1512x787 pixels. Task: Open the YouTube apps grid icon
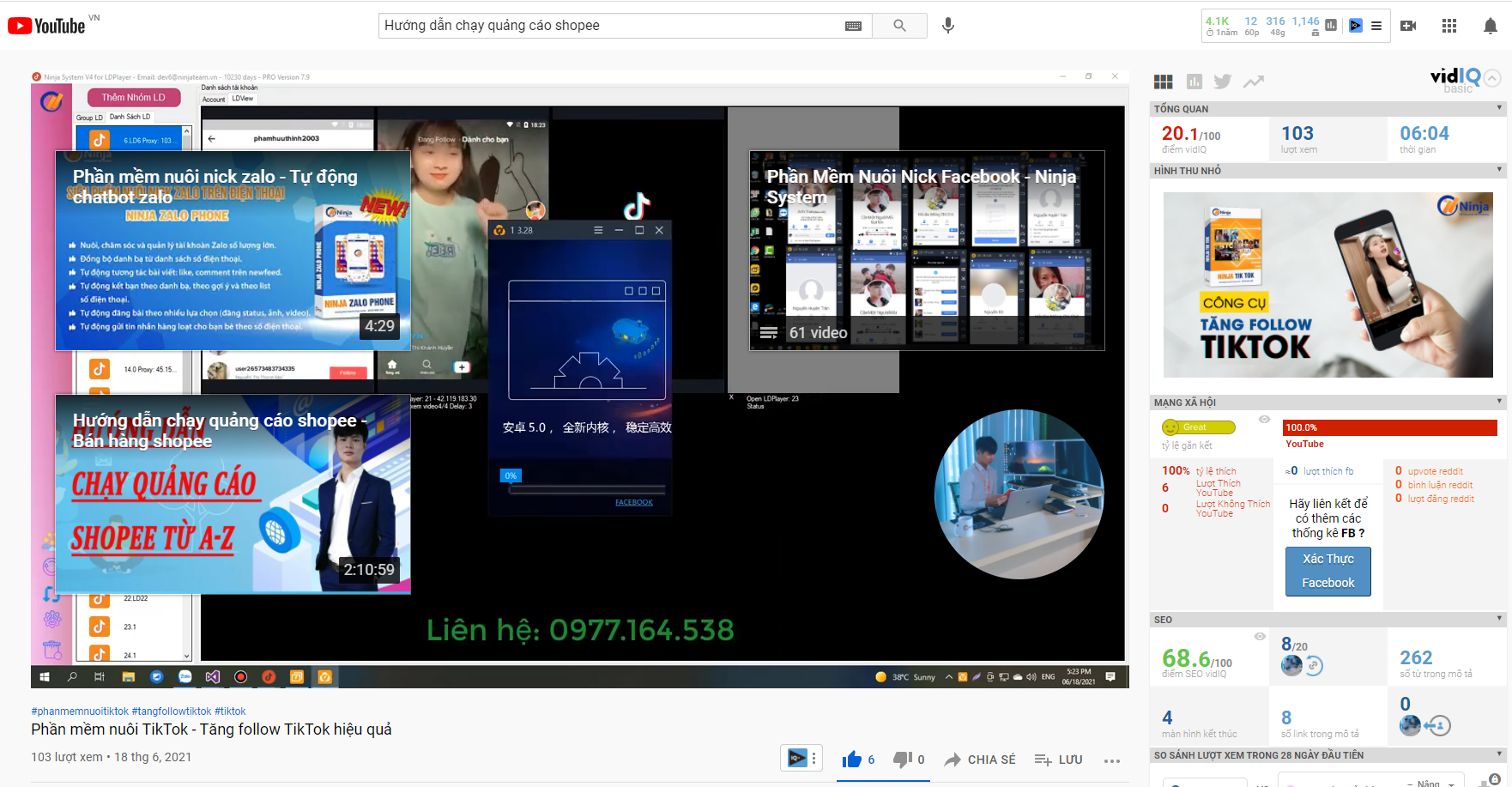coord(1449,26)
